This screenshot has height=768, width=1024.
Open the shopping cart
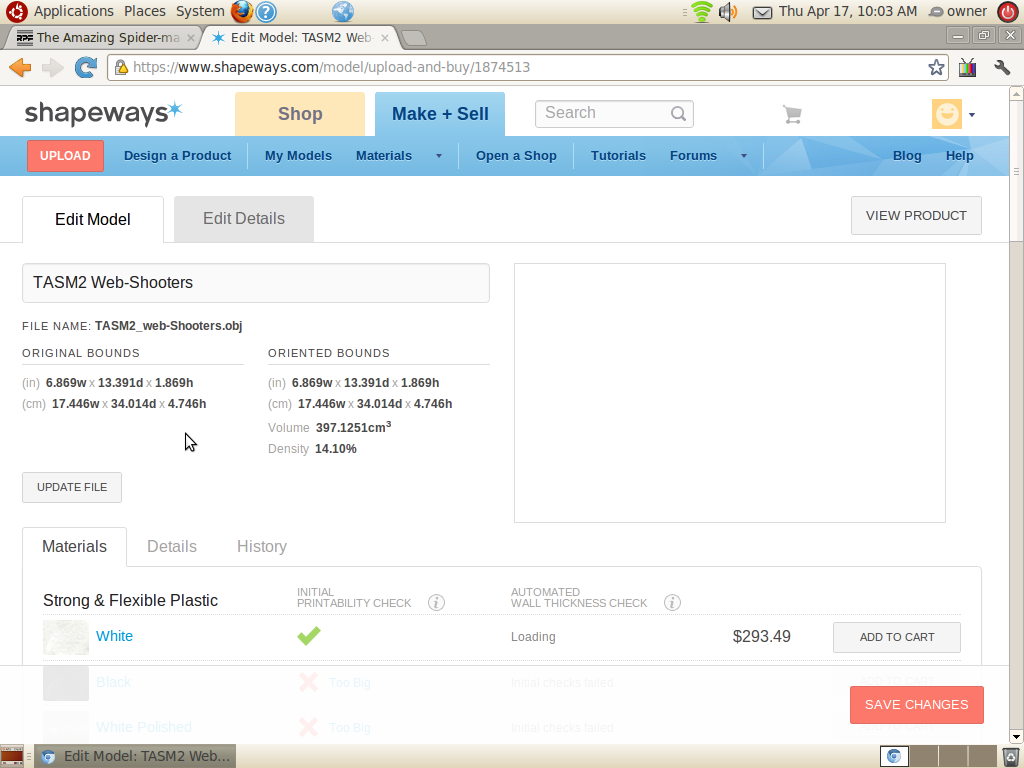pyautogui.click(x=792, y=114)
